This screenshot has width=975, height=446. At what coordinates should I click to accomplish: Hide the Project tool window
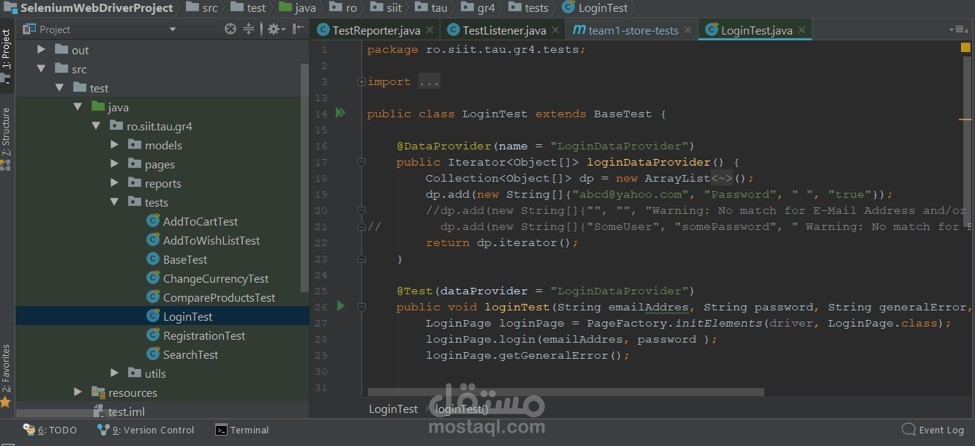pyautogui.click(x=299, y=29)
